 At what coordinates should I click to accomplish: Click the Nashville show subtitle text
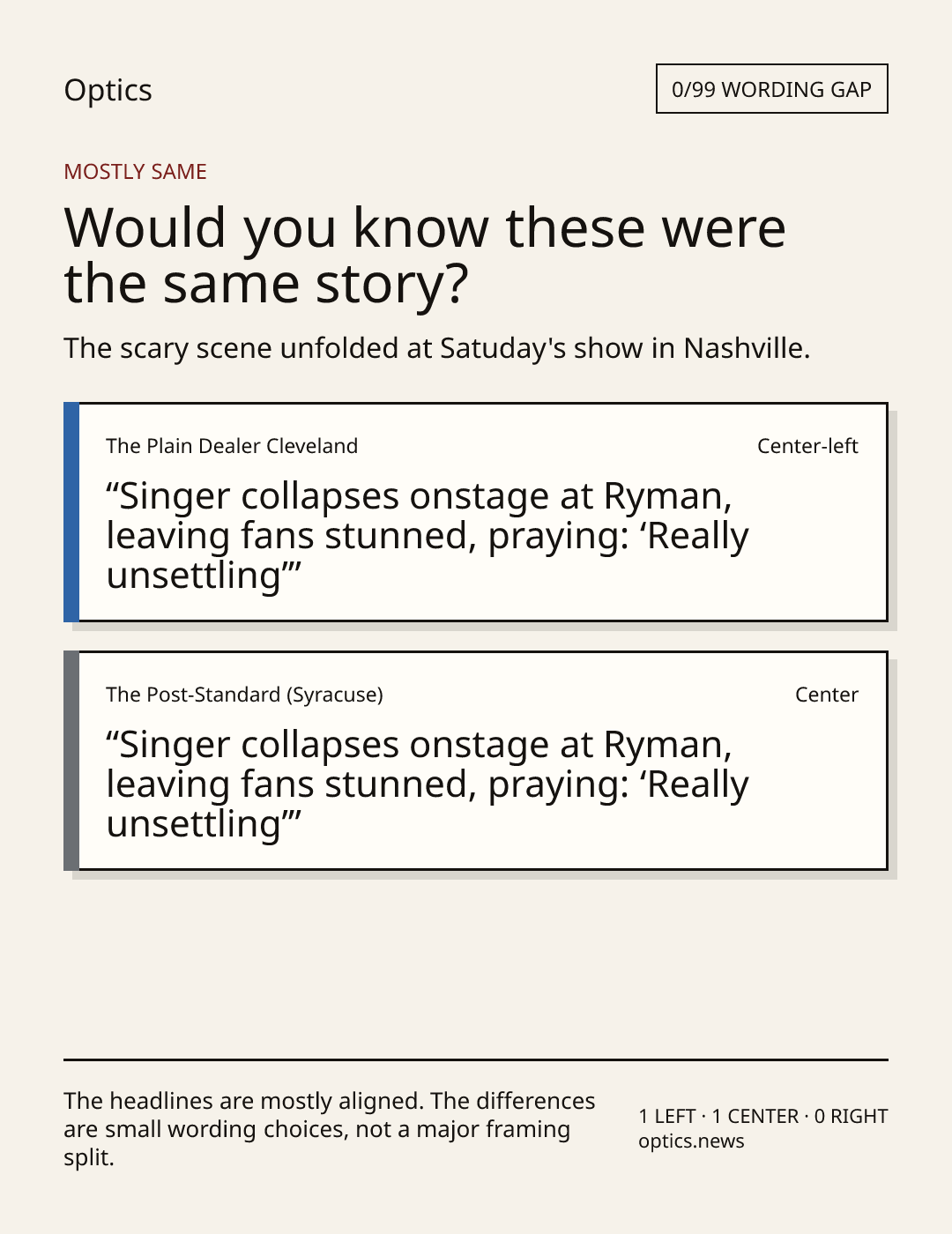tap(436, 348)
